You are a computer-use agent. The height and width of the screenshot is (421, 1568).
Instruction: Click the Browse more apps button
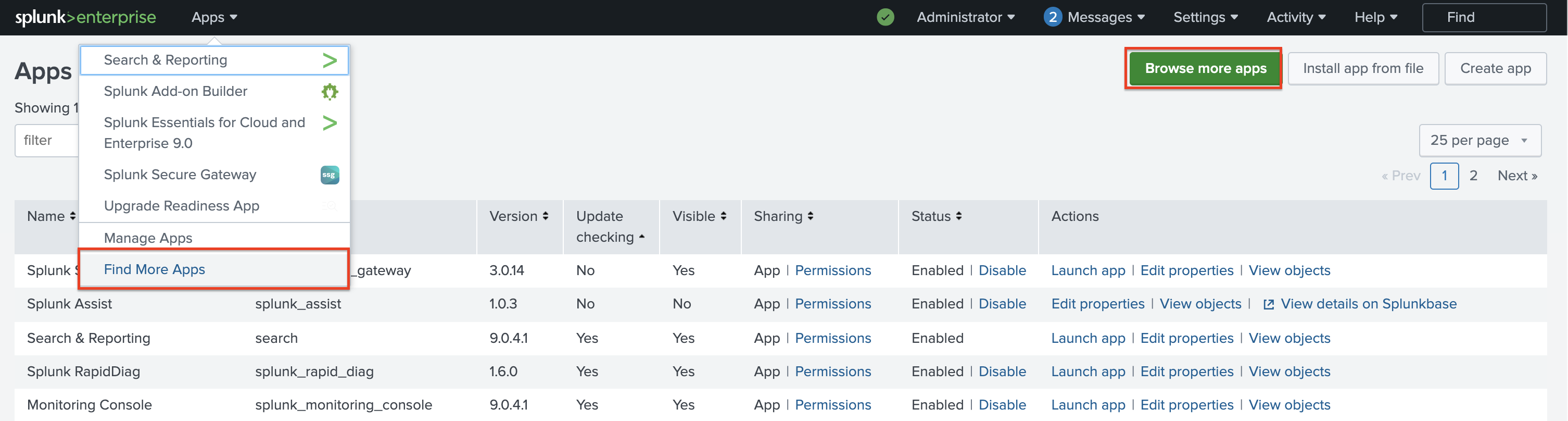click(1205, 68)
